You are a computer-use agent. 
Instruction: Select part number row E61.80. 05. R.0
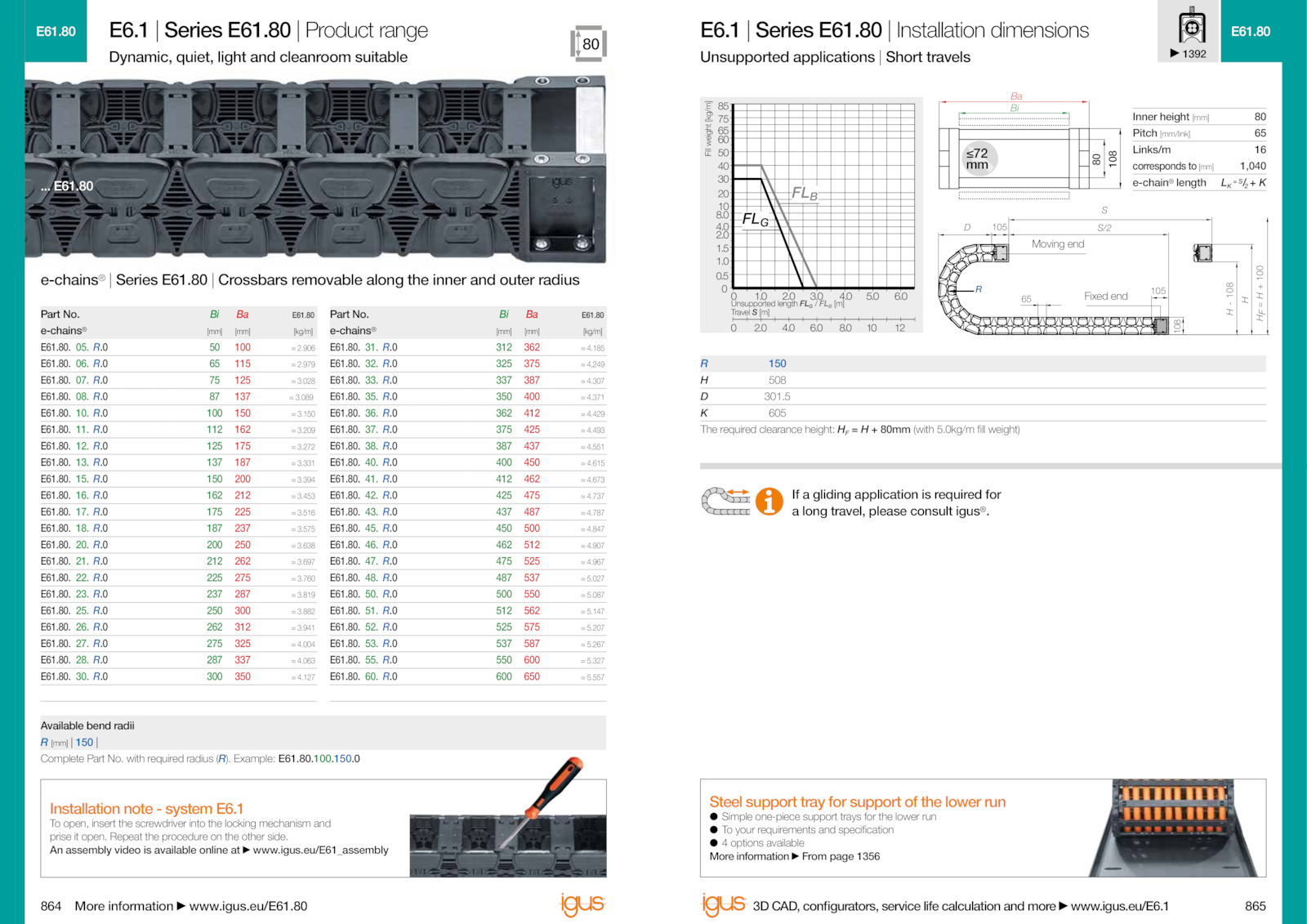(x=178, y=347)
